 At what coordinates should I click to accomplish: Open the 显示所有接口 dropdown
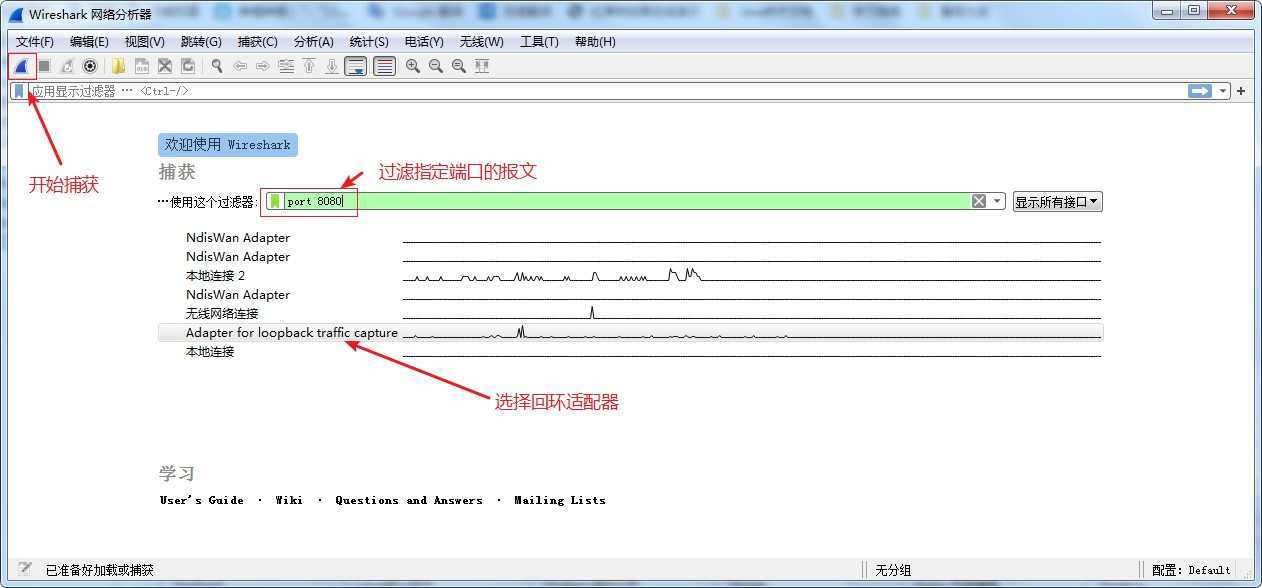coord(1057,201)
